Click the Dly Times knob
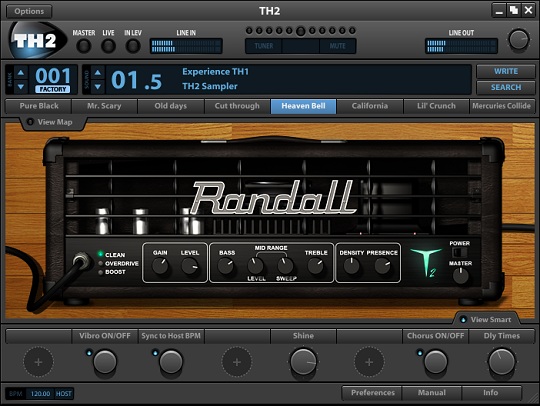Screen dimensions: 540x406 pyautogui.click(x=502, y=362)
